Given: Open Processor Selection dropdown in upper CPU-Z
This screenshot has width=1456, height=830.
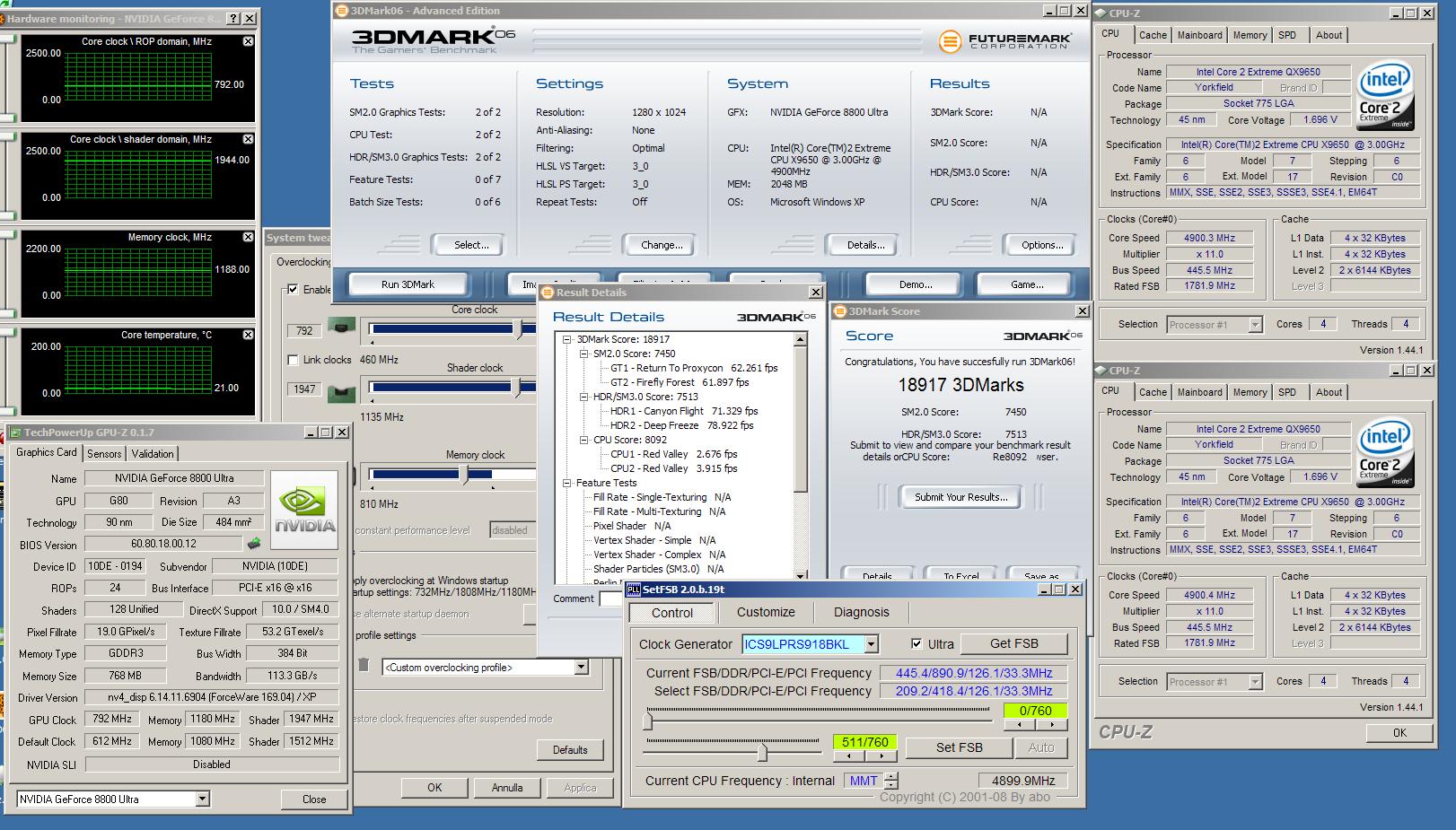Looking at the screenshot, I should [x=1255, y=325].
